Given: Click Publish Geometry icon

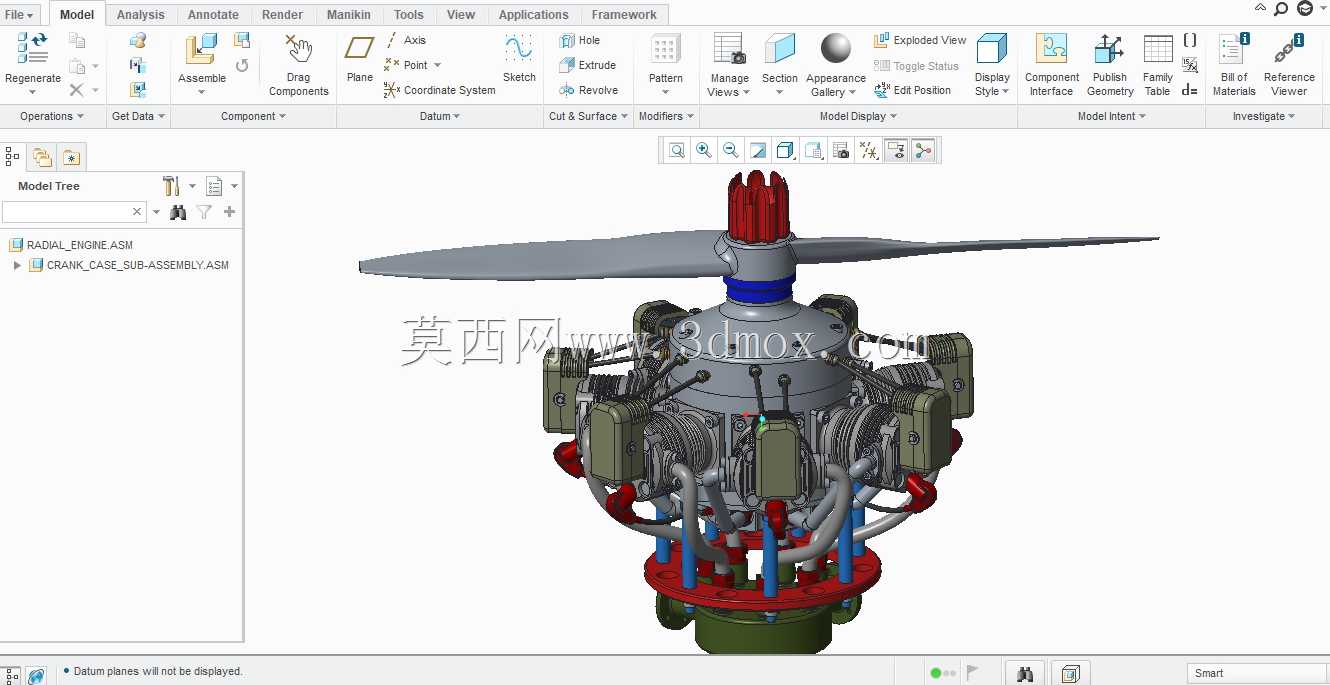Looking at the screenshot, I should [1109, 49].
